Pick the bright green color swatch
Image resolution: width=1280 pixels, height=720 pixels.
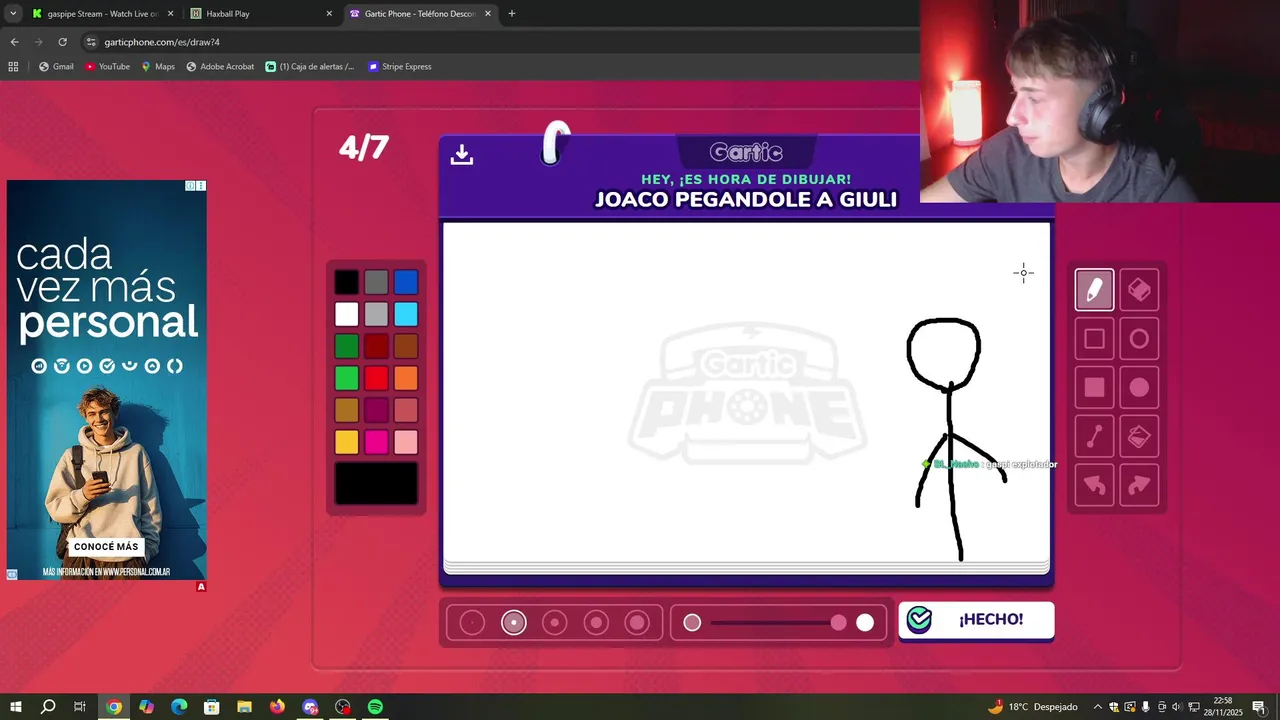pyautogui.click(x=346, y=378)
